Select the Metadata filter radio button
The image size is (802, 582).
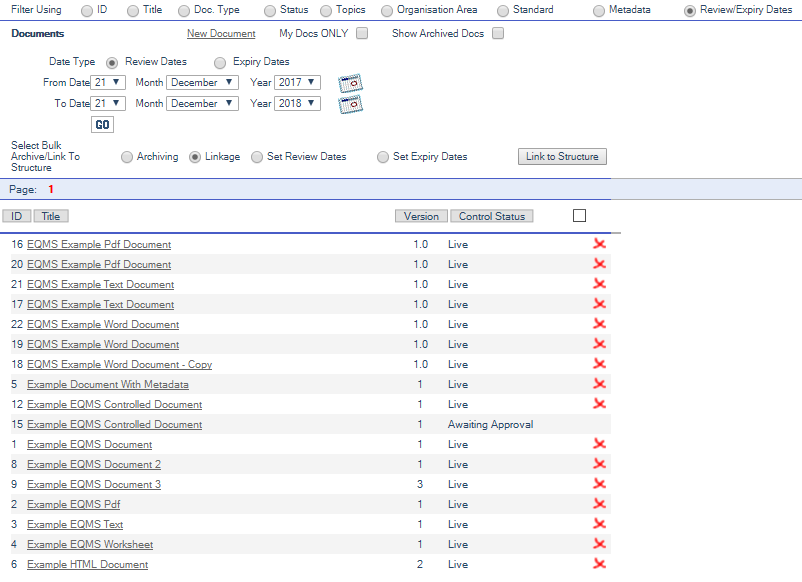[598, 11]
